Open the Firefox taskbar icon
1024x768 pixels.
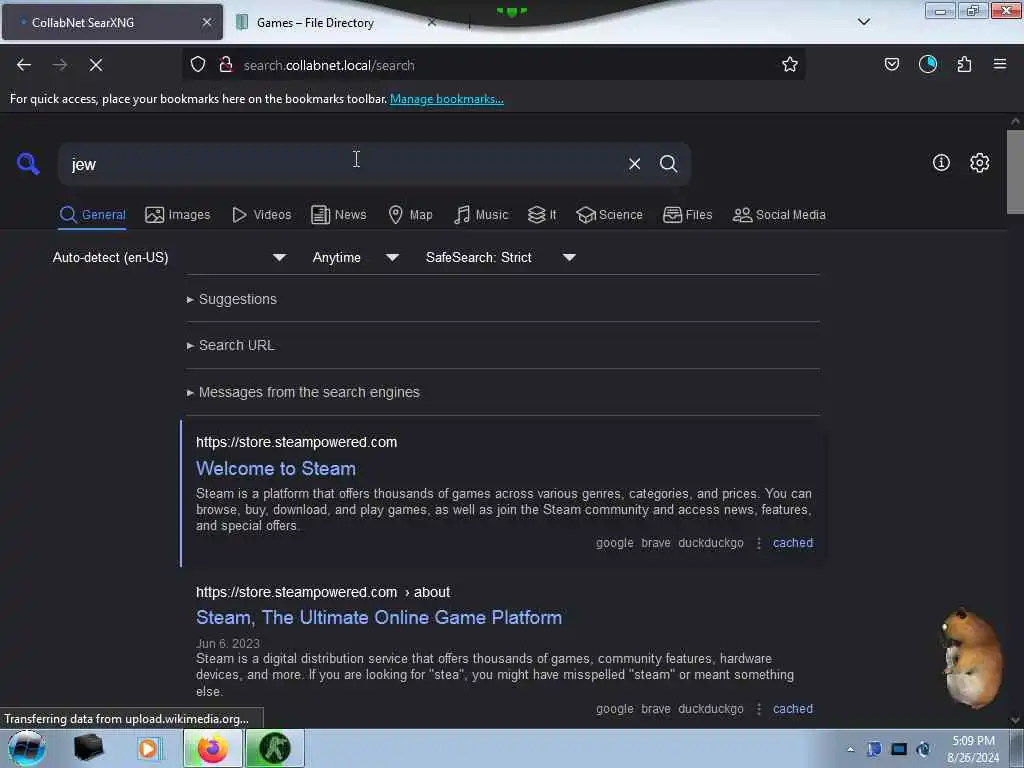[x=213, y=748]
